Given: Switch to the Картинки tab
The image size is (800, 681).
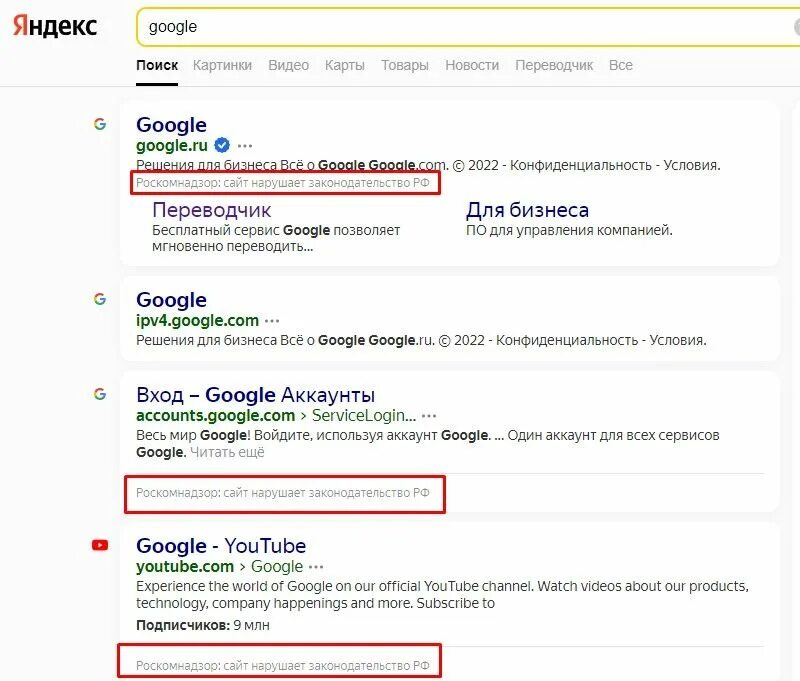Looking at the screenshot, I should 222,65.
